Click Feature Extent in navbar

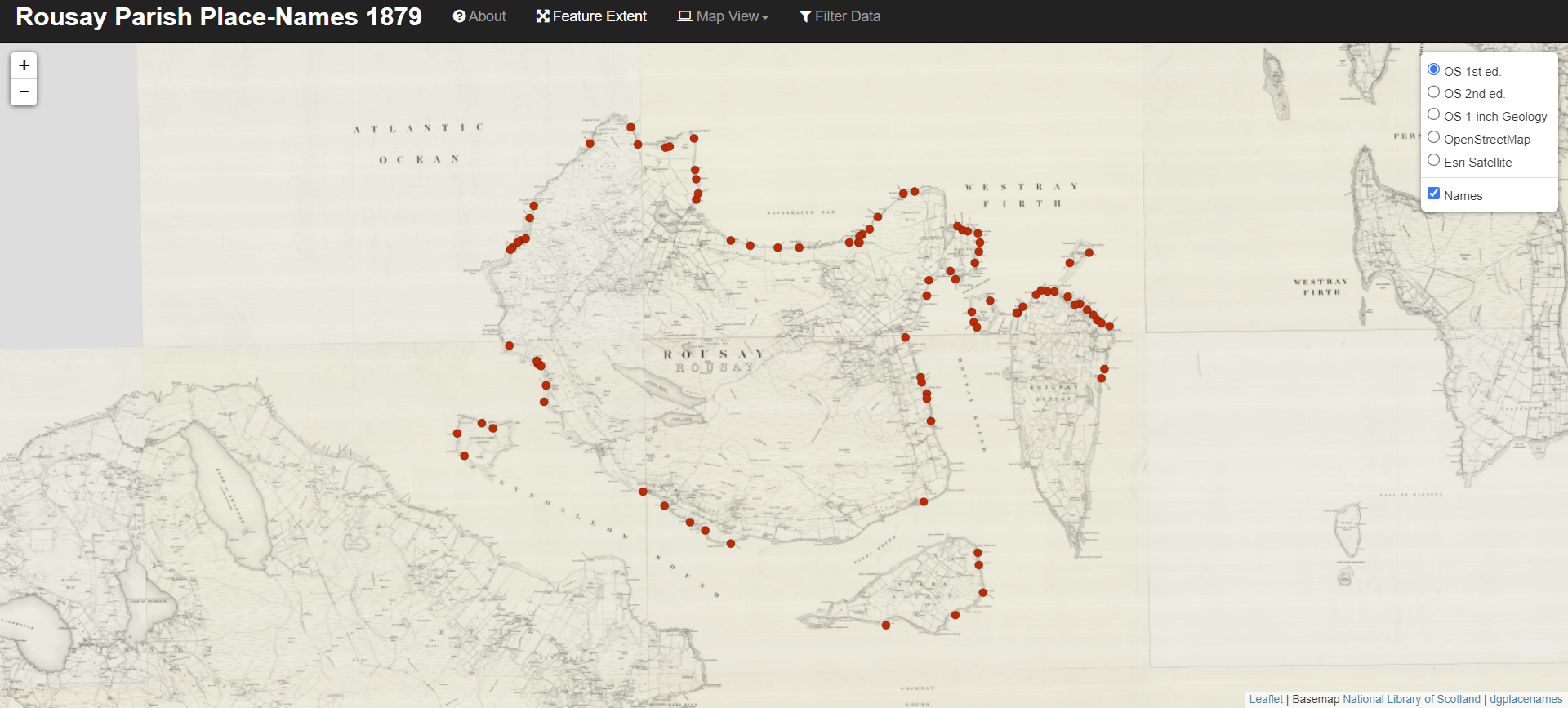pos(591,16)
